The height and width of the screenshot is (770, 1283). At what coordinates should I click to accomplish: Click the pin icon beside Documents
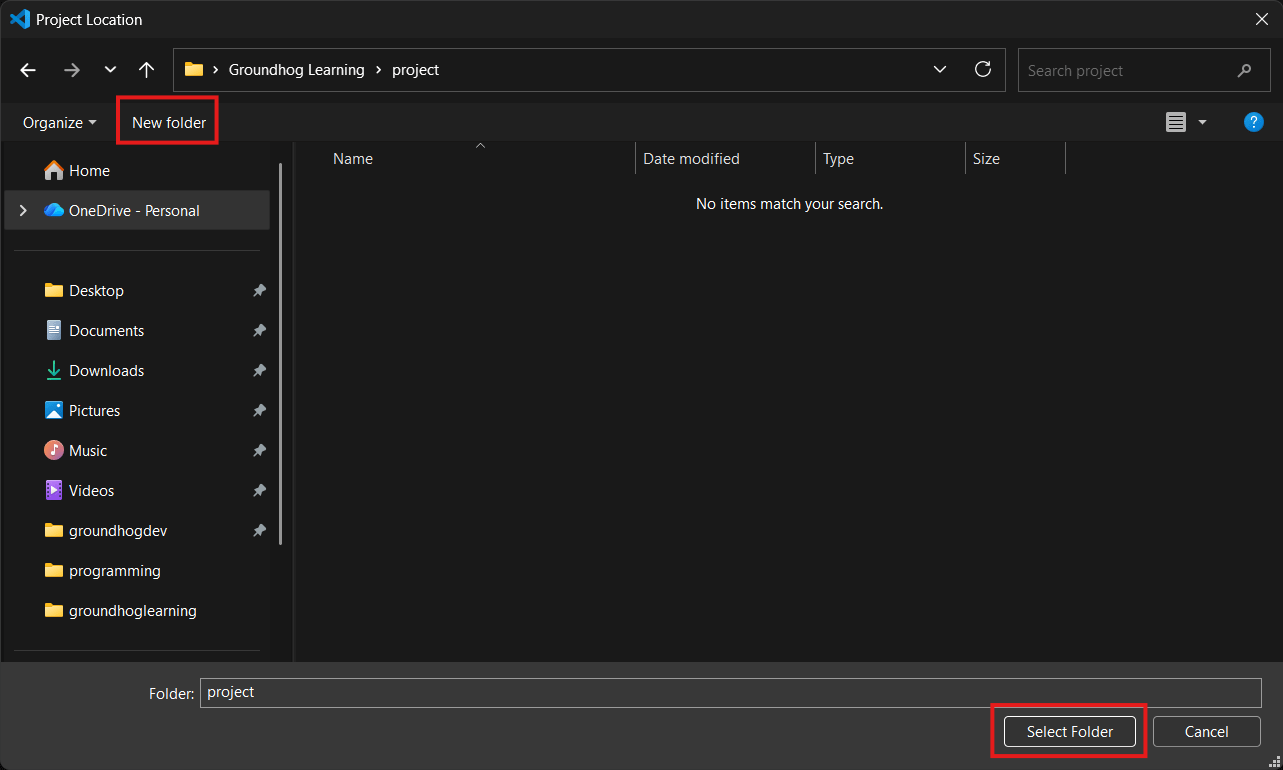(x=259, y=331)
